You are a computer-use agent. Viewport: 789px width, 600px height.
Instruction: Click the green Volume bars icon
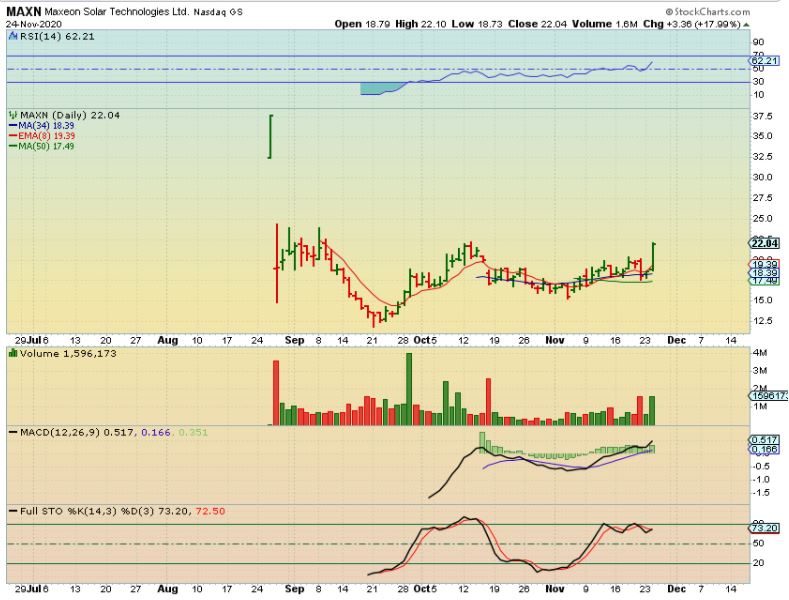click(11, 354)
